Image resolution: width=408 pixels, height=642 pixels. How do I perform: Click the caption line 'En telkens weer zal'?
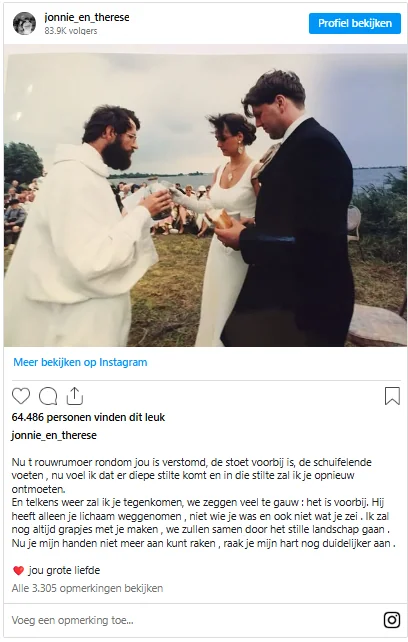click(198, 503)
